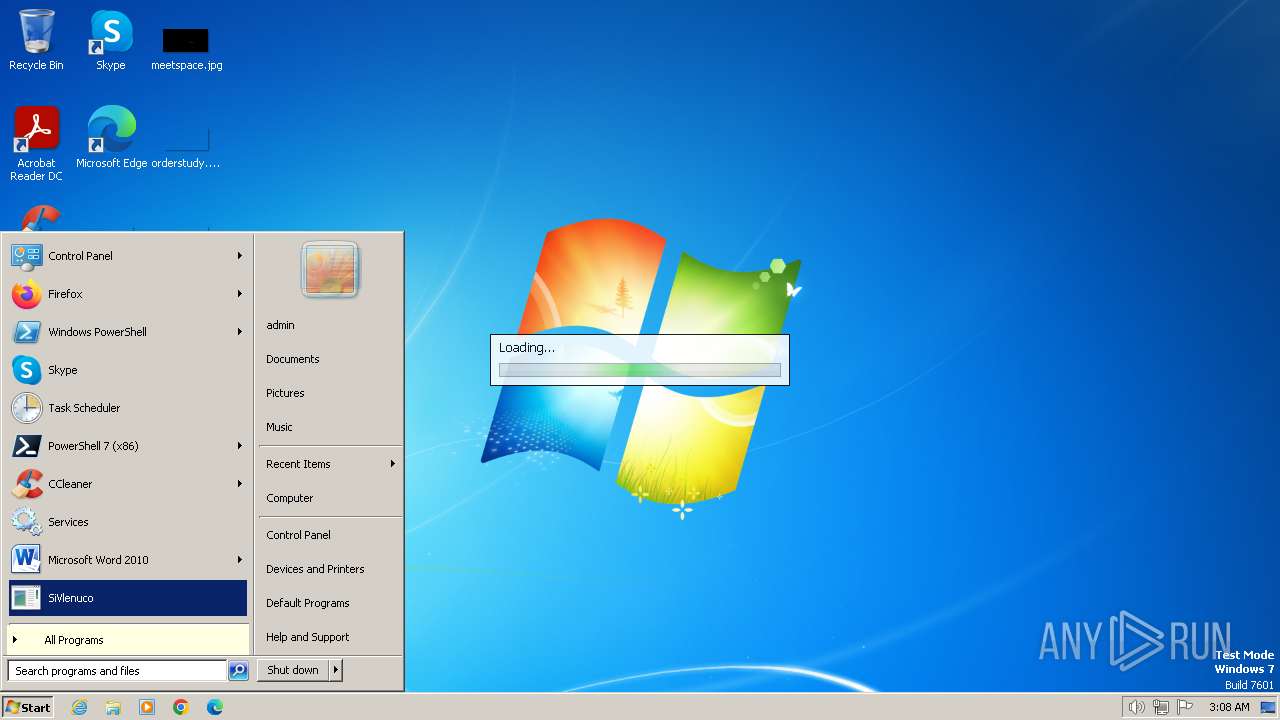Open Windows PowerShell from the Start menu
The height and width of the screenshot is (720, 1280).
(127, 332)
